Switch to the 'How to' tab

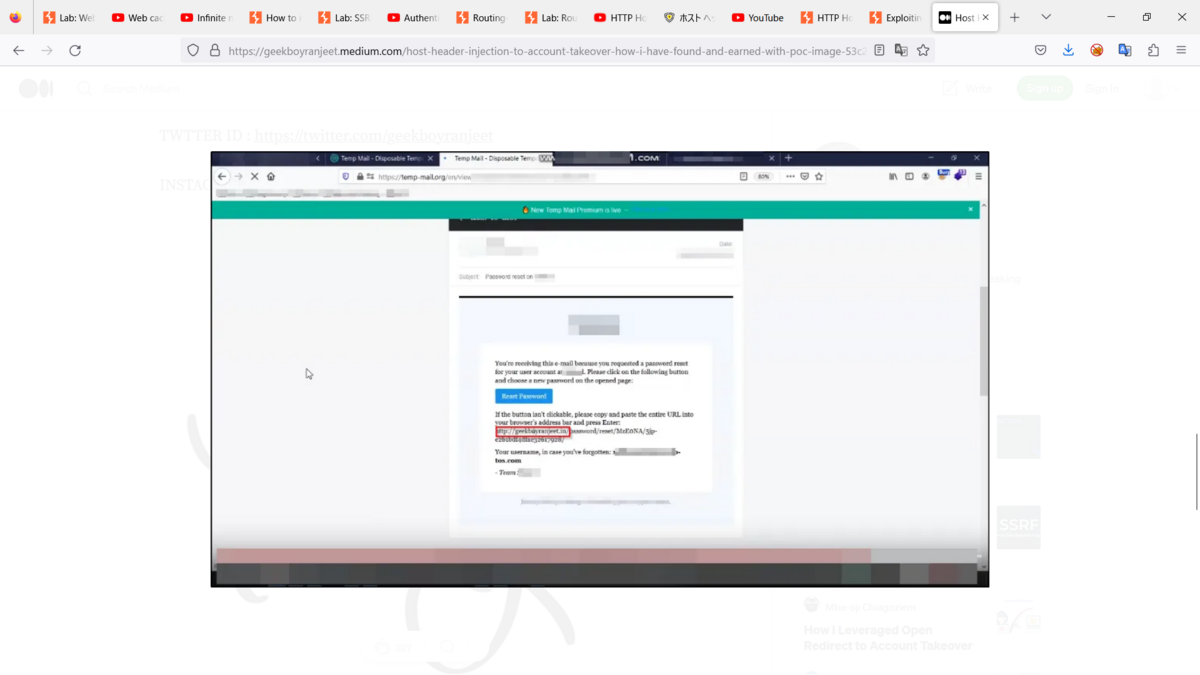point(274,17)
